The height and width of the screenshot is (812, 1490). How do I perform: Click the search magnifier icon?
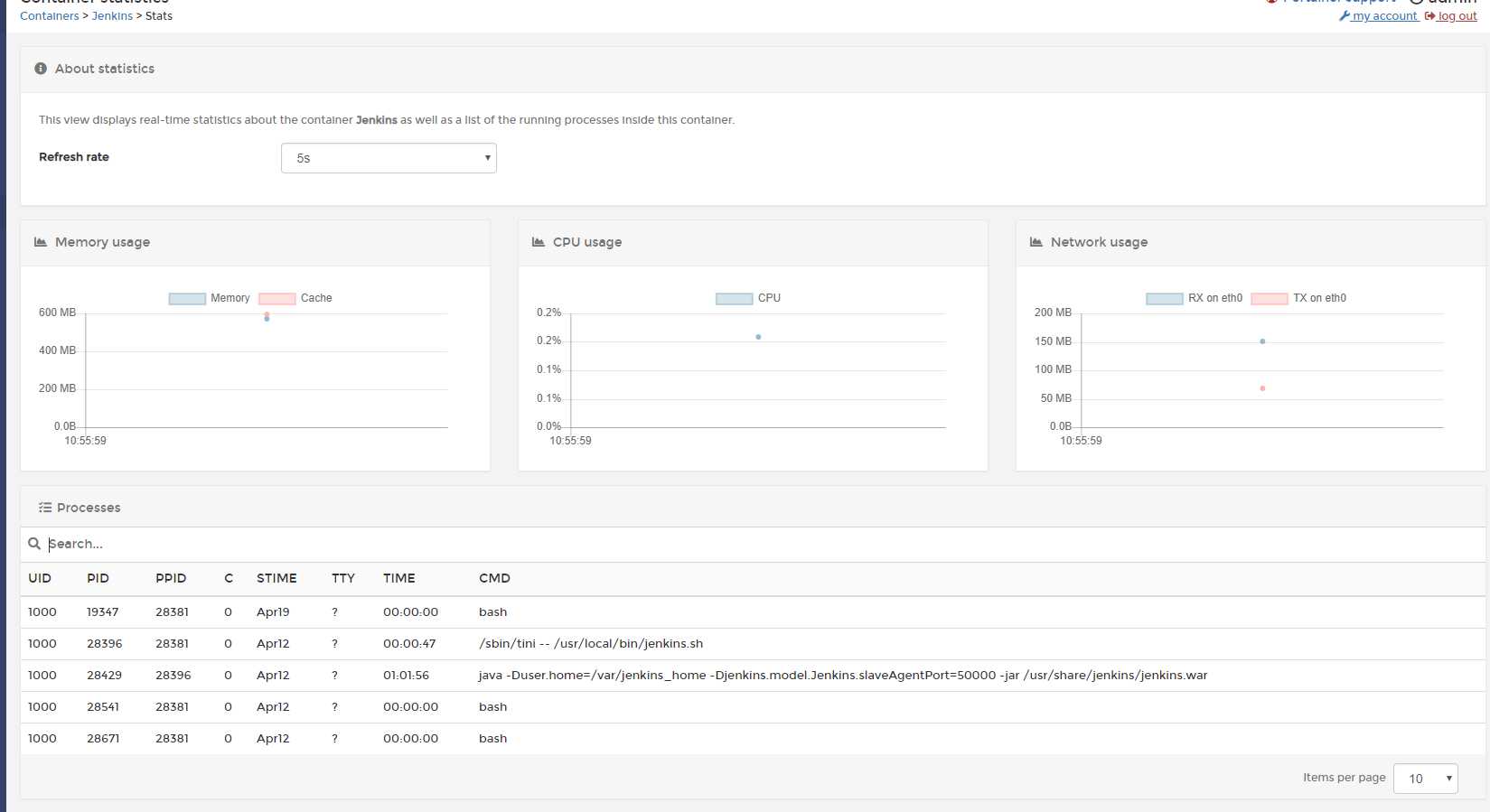click(34, 544)
